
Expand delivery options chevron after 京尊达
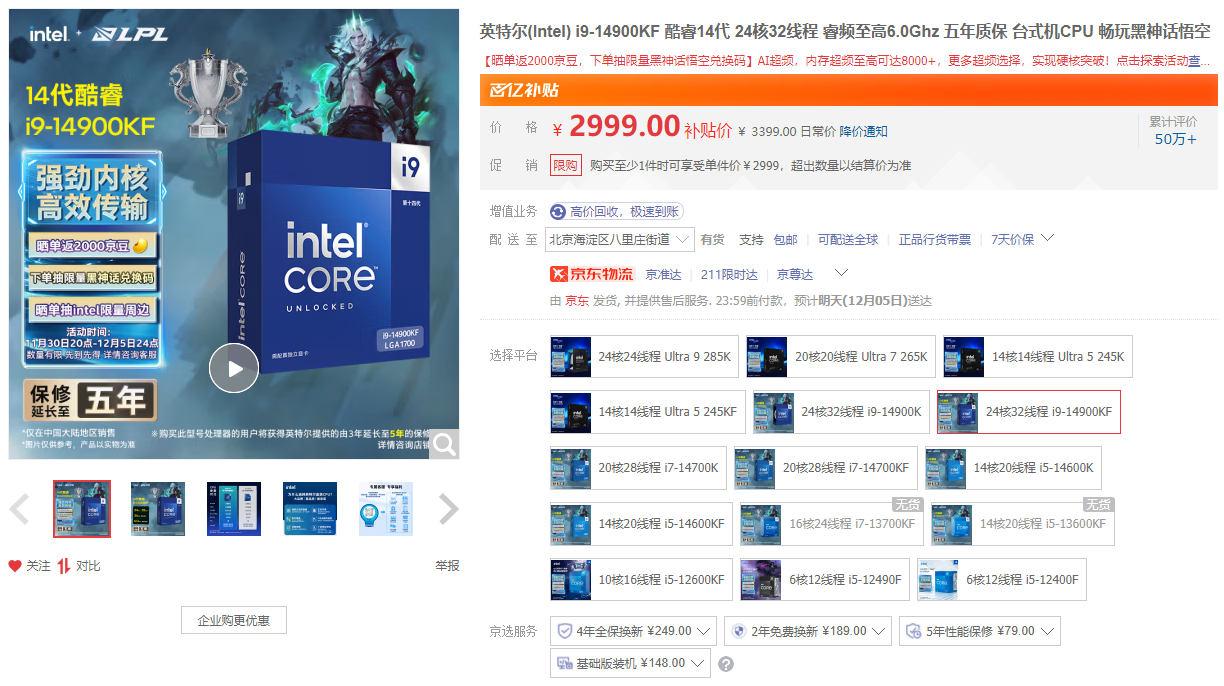click(841, 273)
